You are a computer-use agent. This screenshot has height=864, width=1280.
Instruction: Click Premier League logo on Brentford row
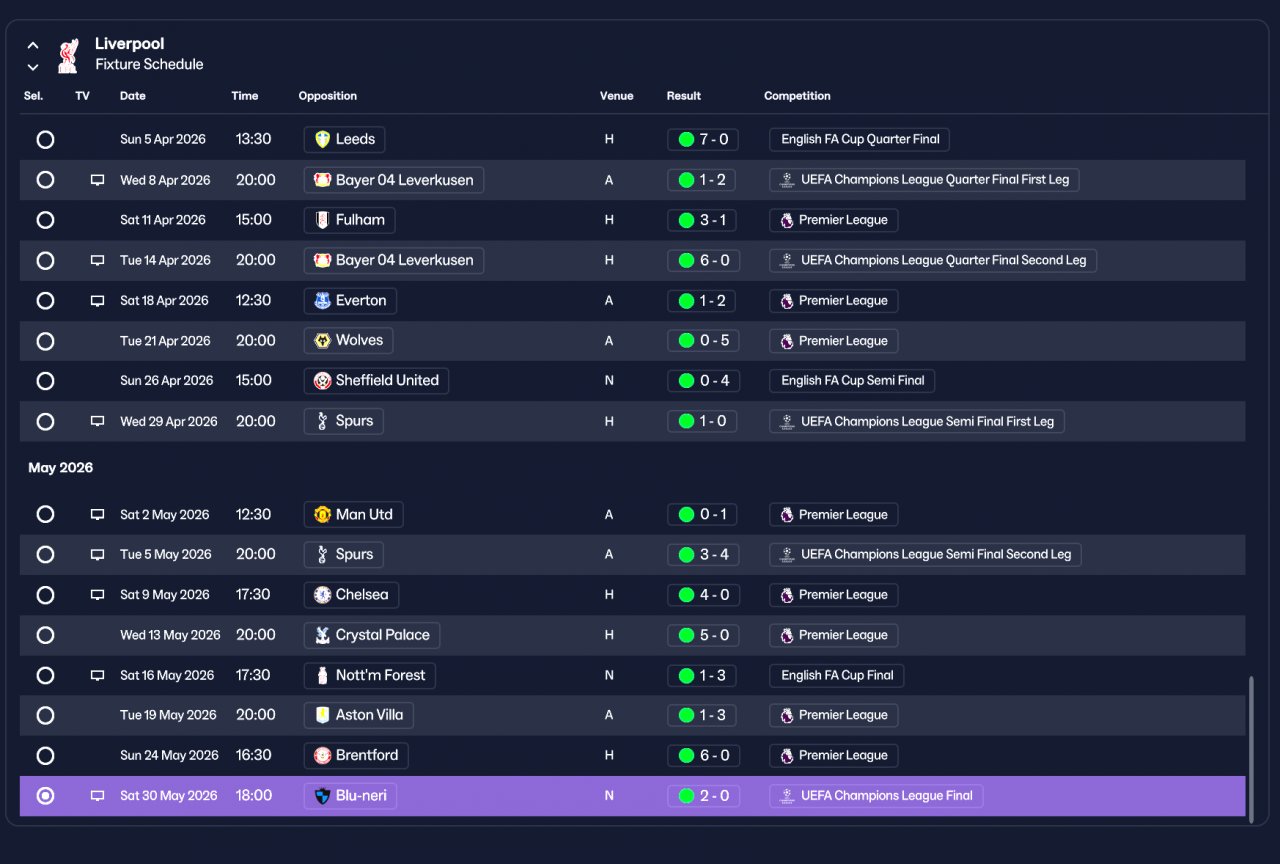(x=787, y=756)
